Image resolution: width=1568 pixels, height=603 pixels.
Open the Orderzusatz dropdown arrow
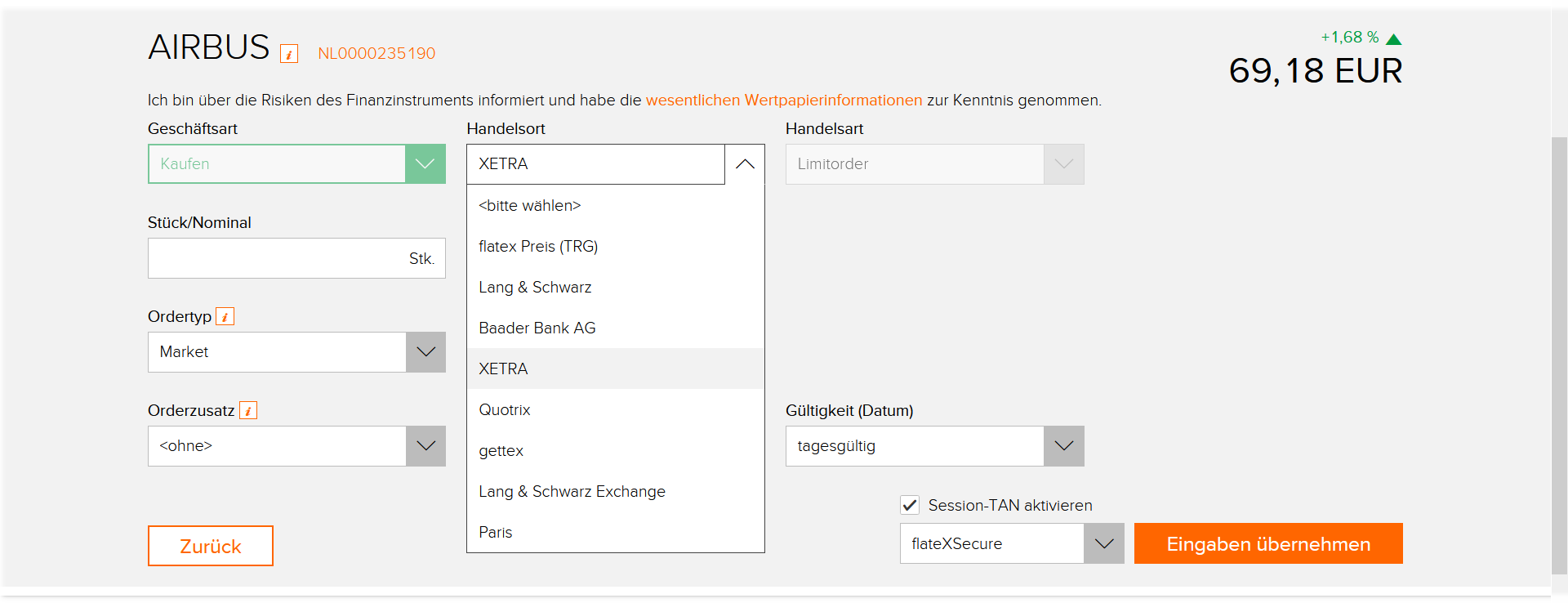425,446
